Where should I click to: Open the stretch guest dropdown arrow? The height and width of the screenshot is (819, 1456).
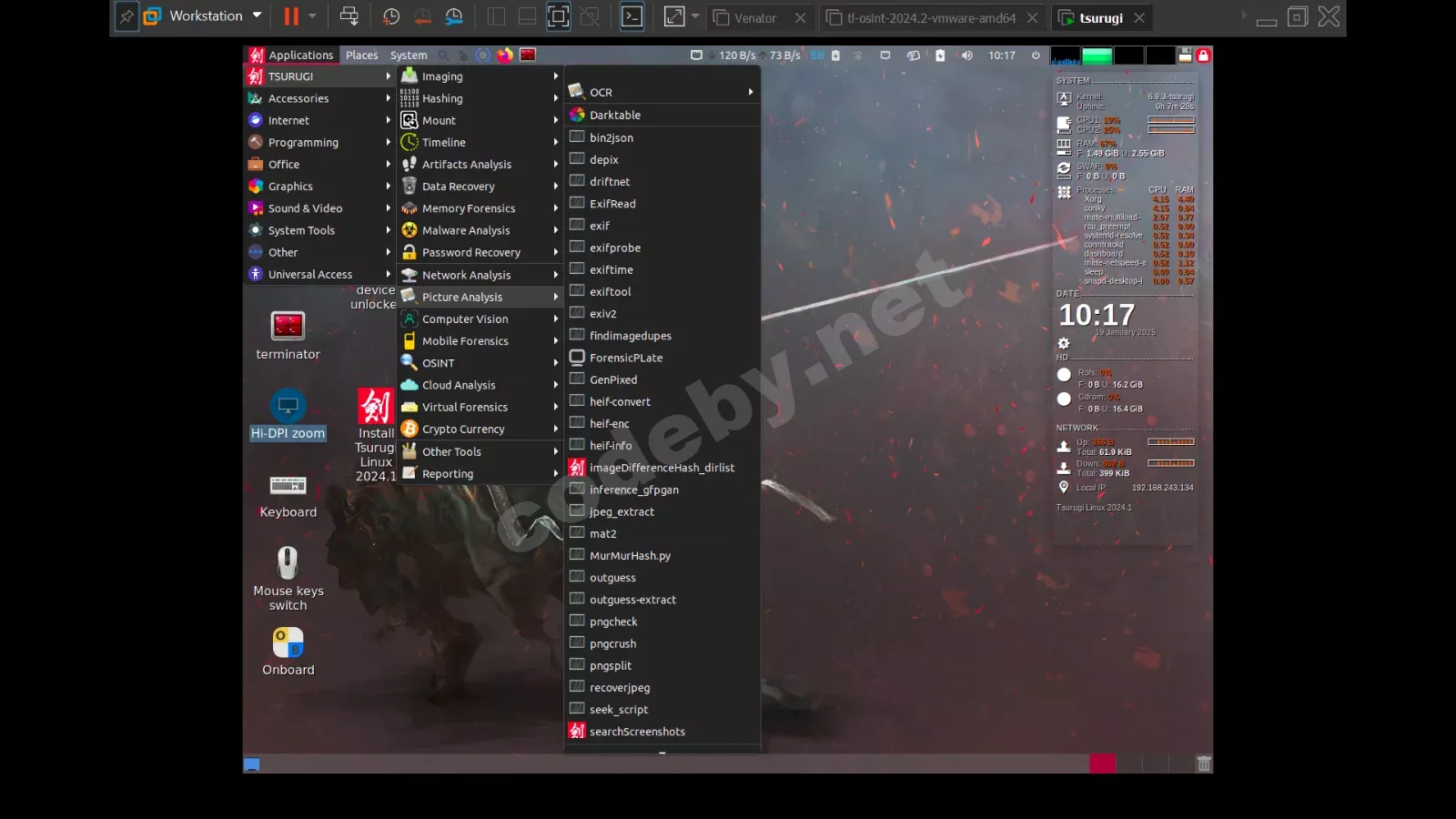[695, 16]
